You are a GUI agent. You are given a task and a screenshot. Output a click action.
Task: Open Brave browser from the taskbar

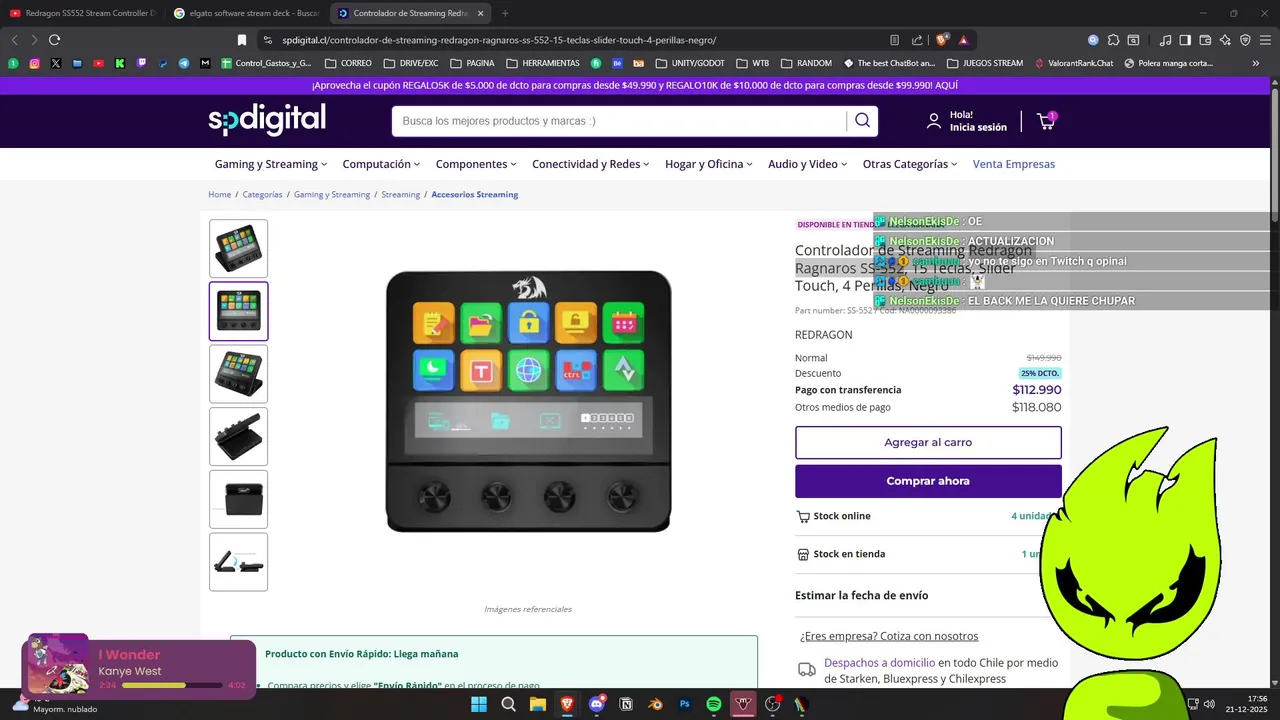pos(567,704)
